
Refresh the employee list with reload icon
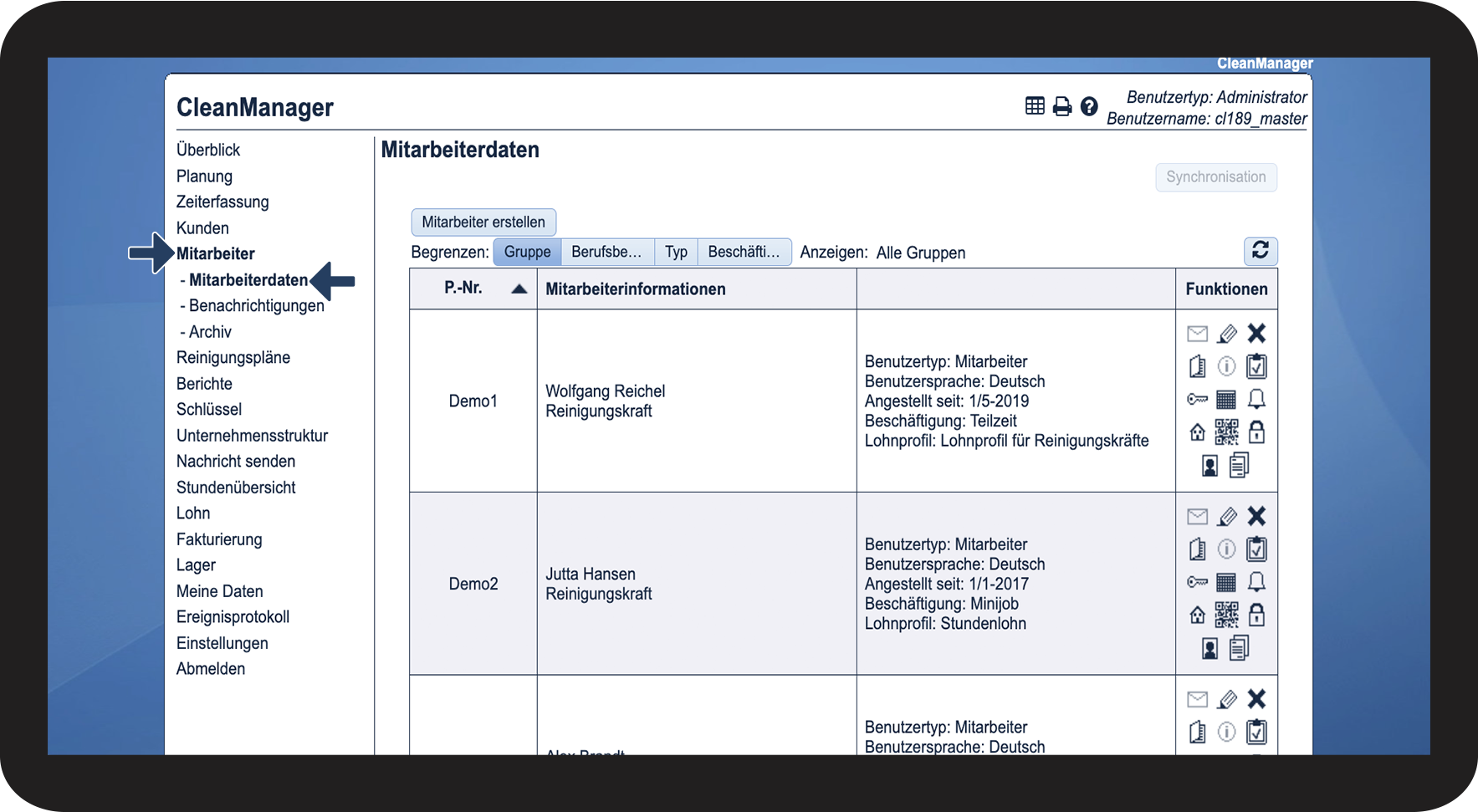1260,251
